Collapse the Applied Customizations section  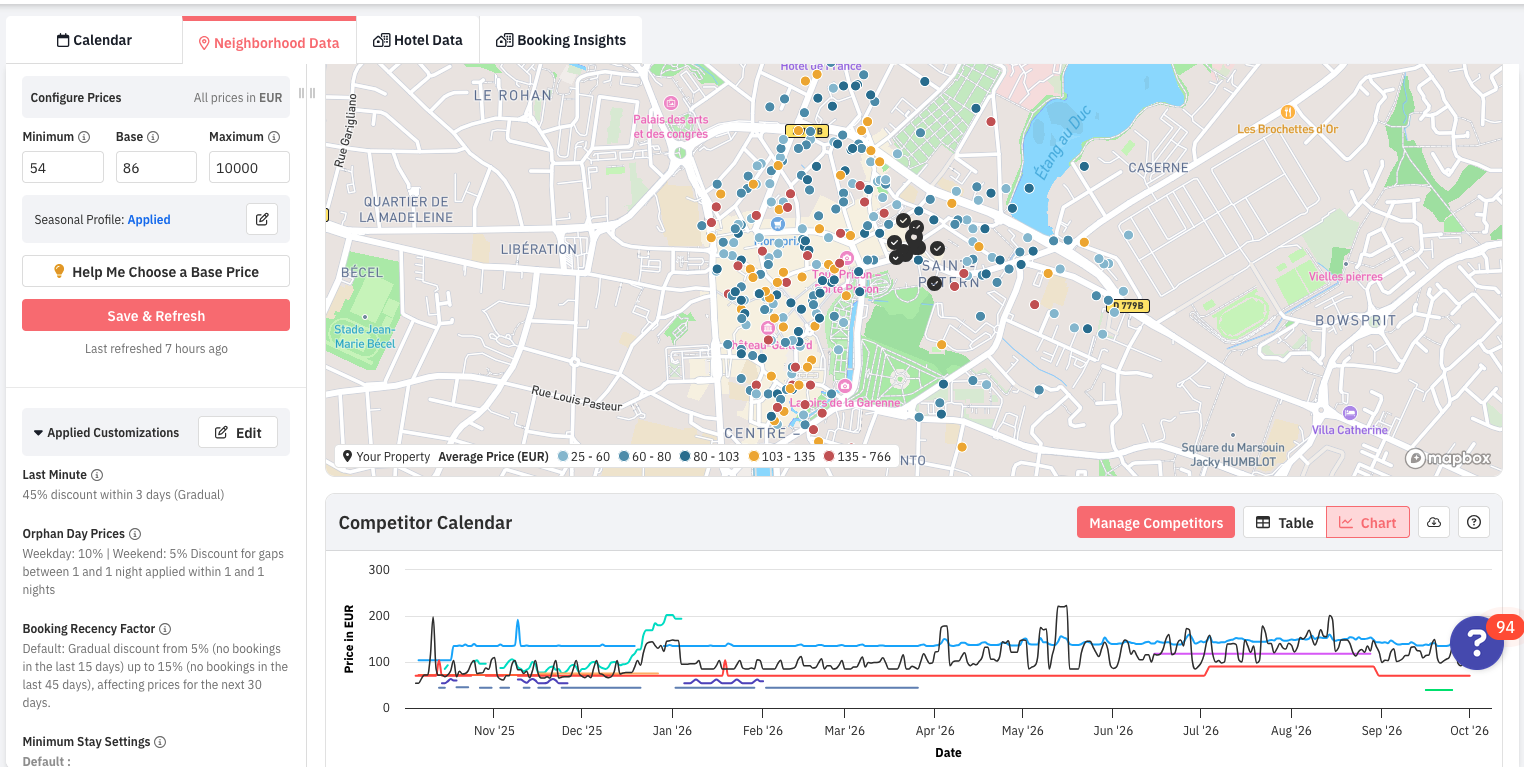[x=38, y=433]
